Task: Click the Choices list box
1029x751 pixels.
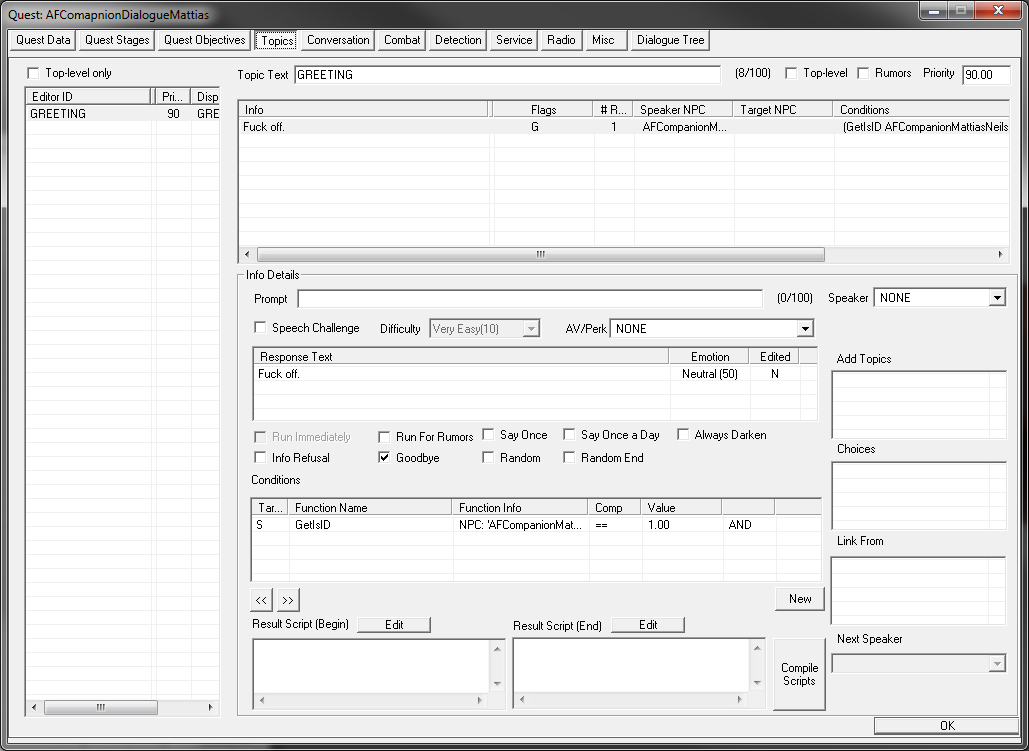Action: coord(918,495)
